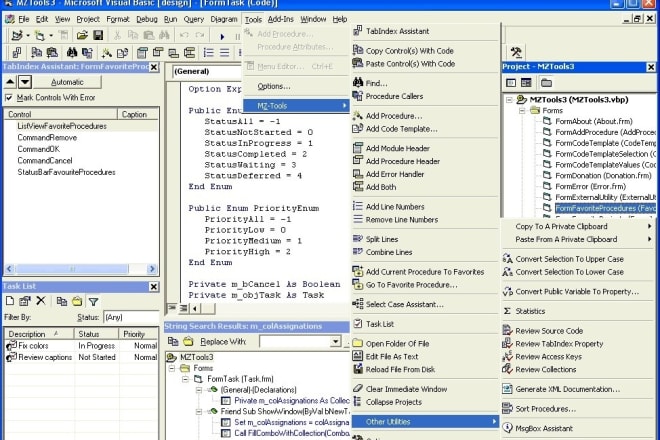
Task: Click the Combine Lines icon
Action: (x=358, y=252)
